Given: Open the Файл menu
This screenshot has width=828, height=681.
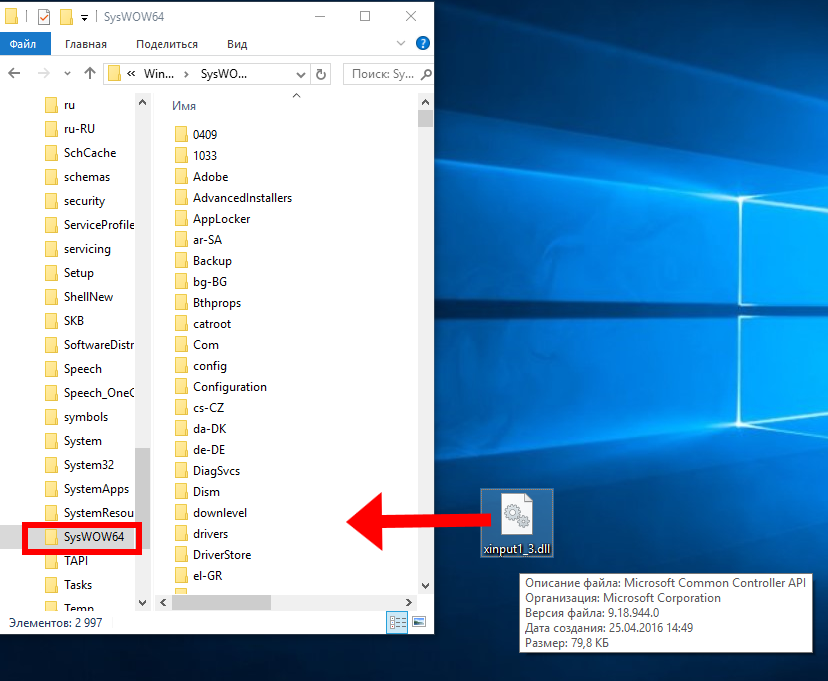Looking at the screenshot, I should pyautogui.click(x=23, y=44).
